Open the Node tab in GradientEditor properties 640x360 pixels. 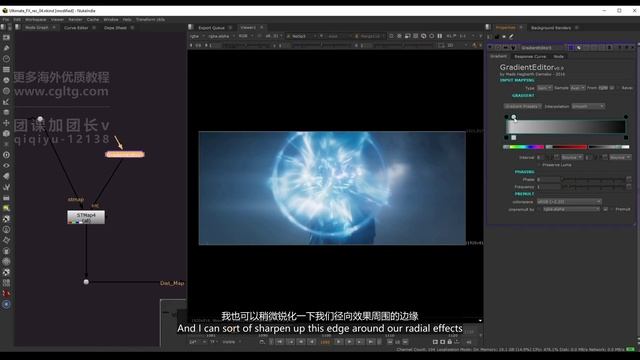(558, 56)
